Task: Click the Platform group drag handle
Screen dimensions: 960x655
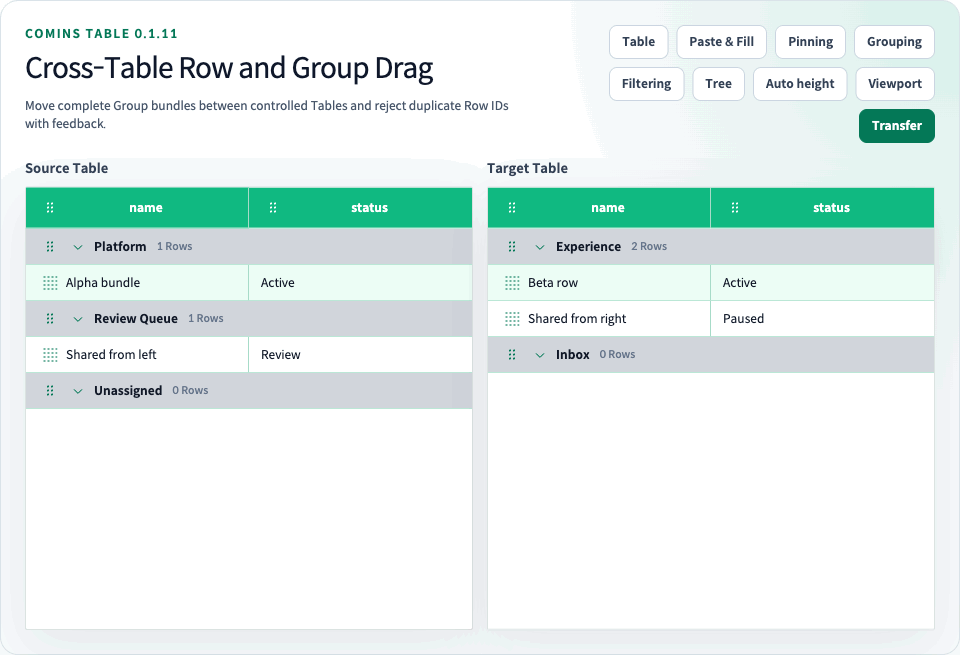Action: 50,247
